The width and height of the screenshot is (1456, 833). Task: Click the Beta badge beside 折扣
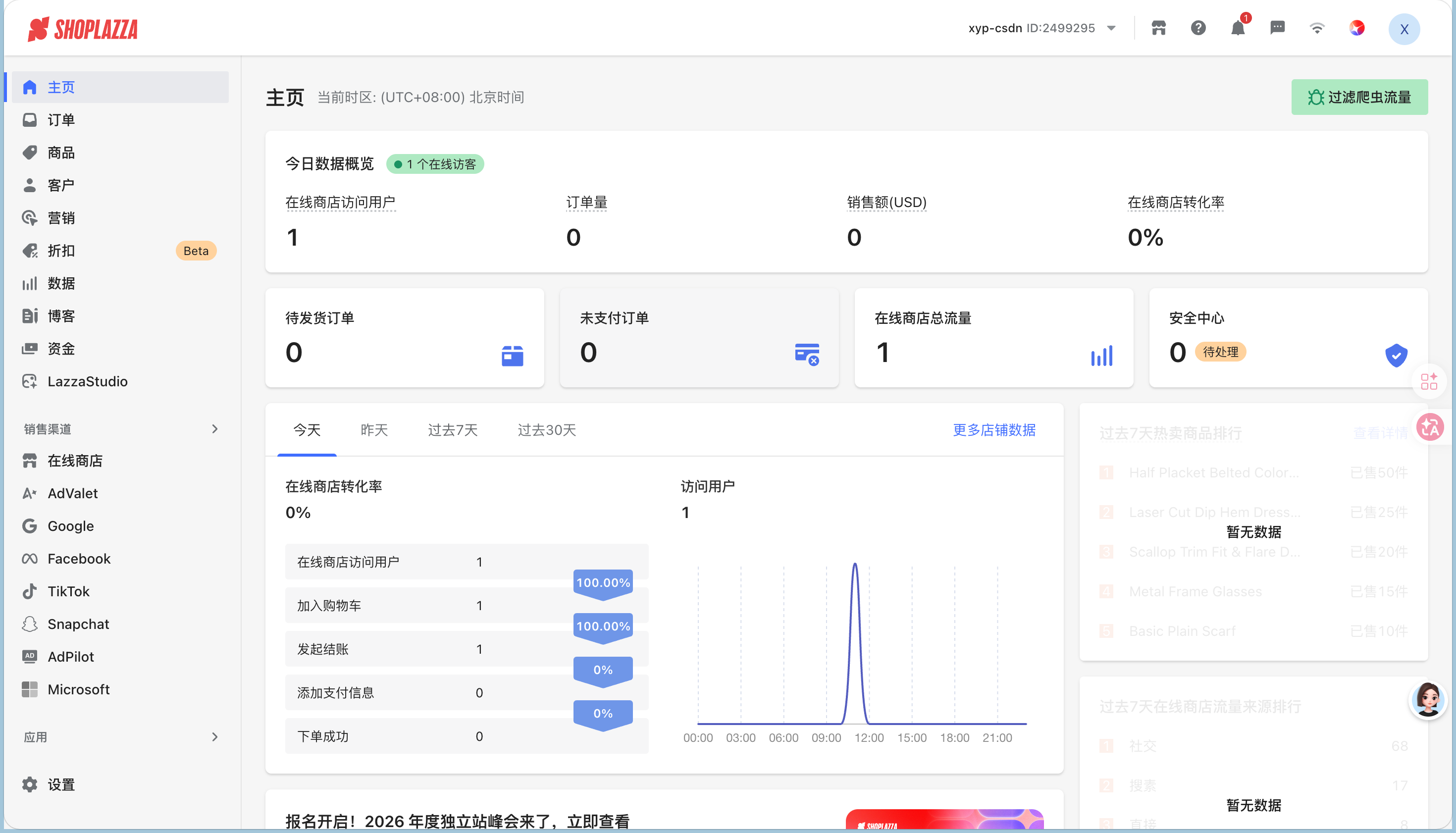point(196,251)
